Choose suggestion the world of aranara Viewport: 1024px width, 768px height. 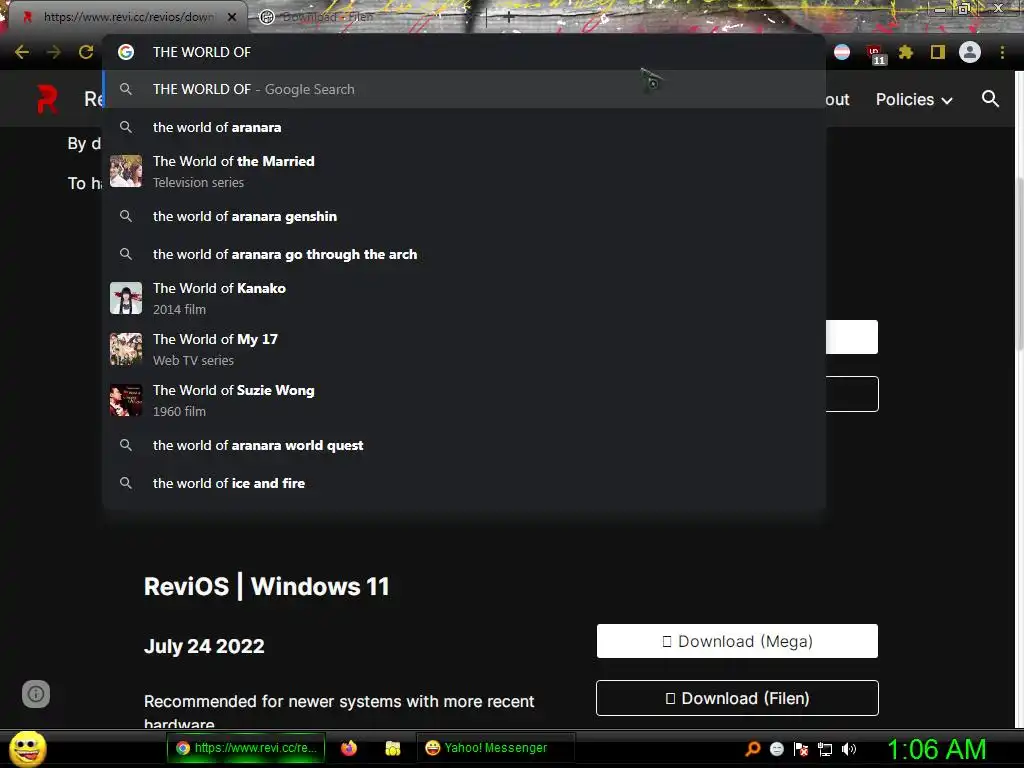tap(464, 127)
